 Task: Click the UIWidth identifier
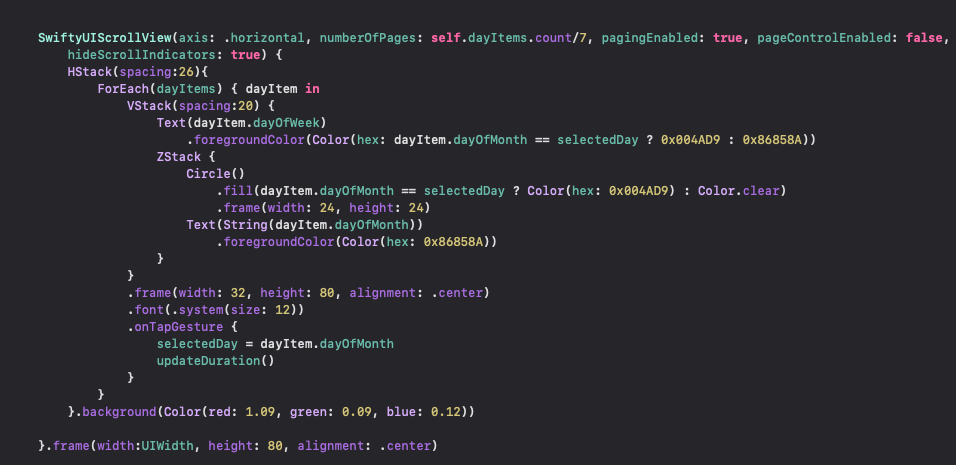coord(168,446)
